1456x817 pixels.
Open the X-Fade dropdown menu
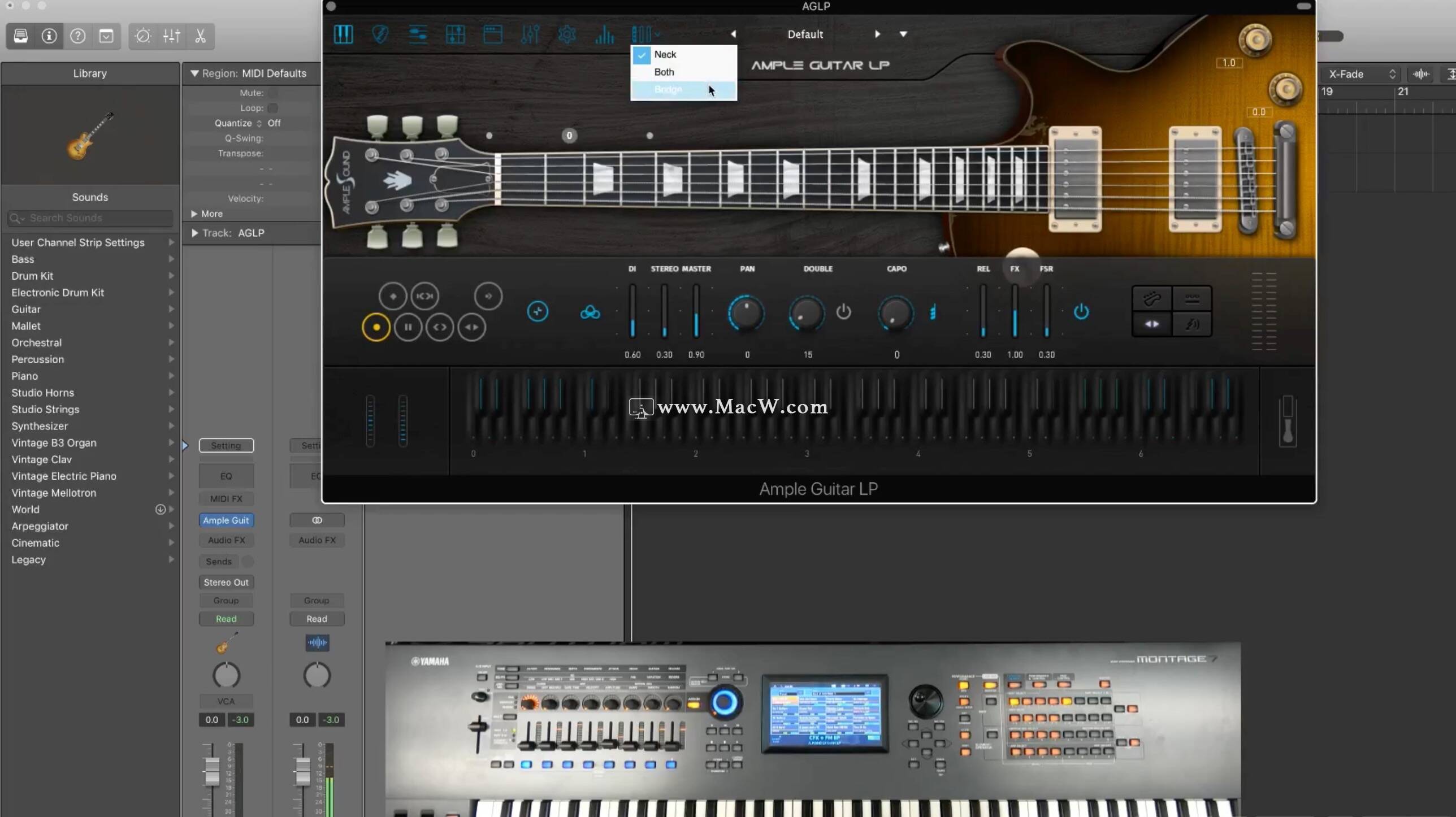pyautogui.click(x=1360, y=74)
